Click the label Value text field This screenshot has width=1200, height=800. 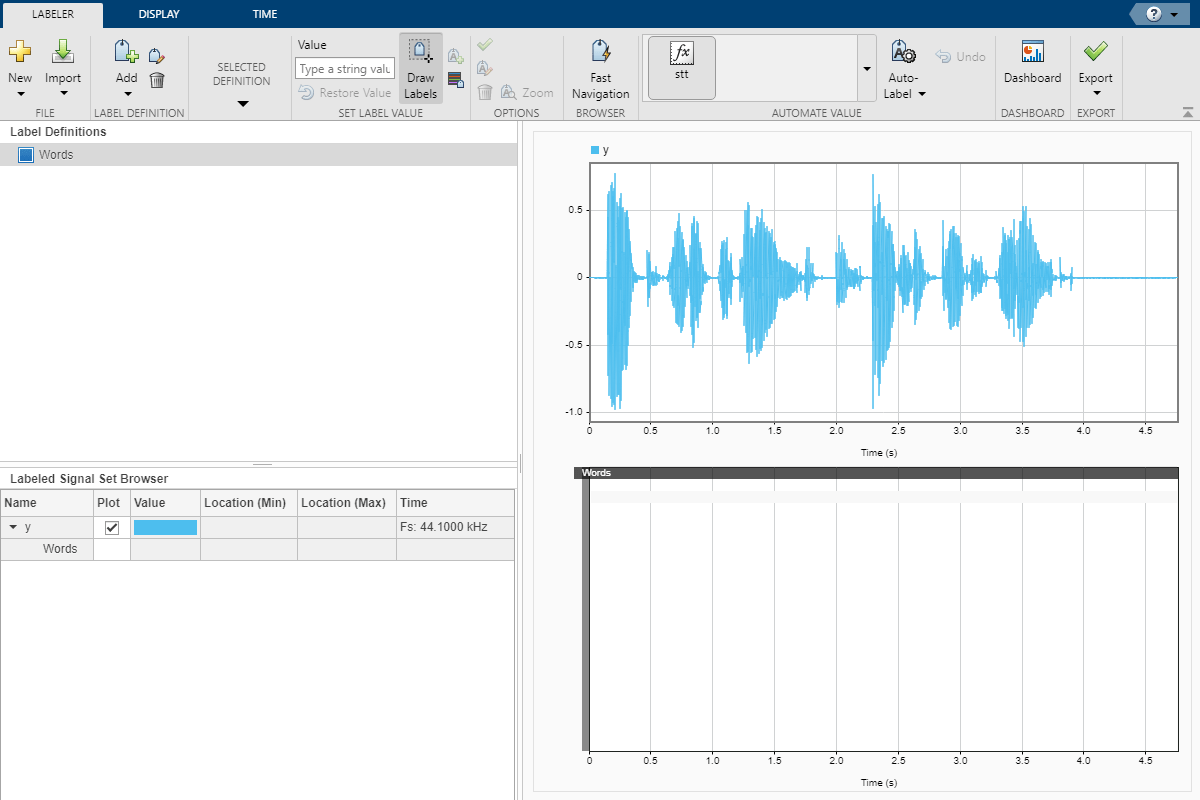[345, 69]
